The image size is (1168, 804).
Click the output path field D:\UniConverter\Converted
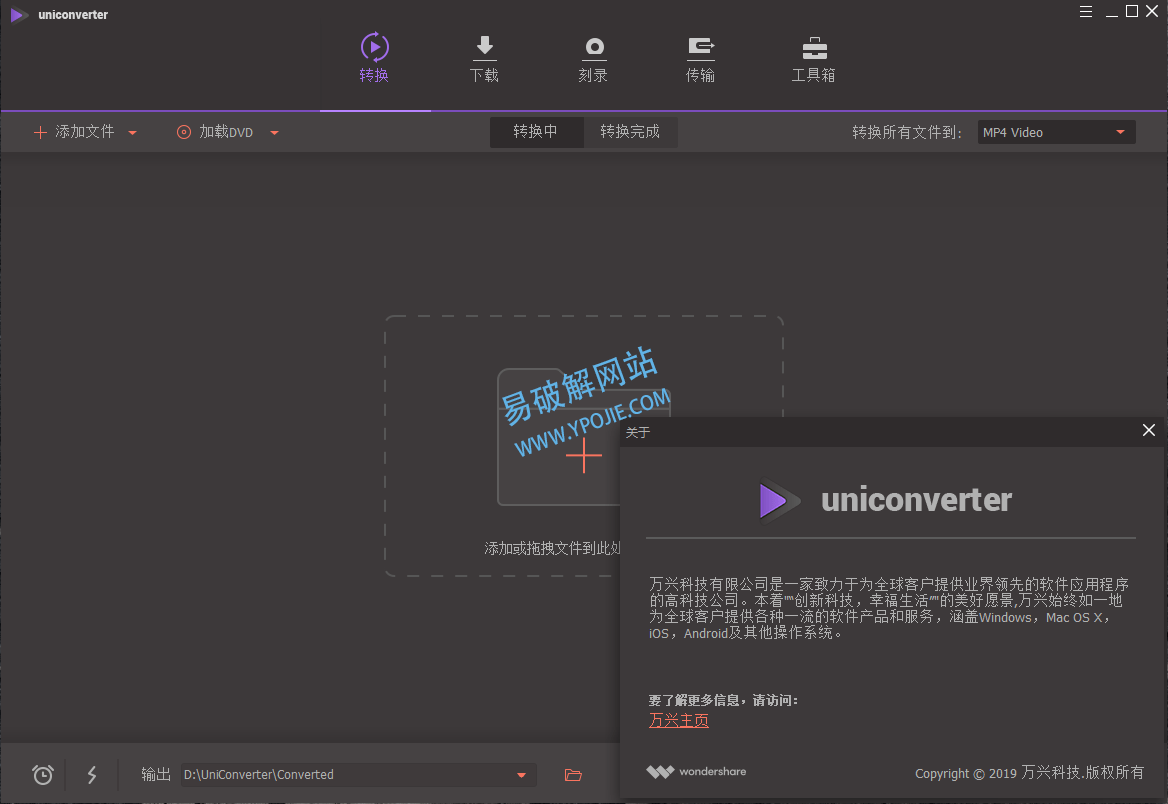point(358,775)
